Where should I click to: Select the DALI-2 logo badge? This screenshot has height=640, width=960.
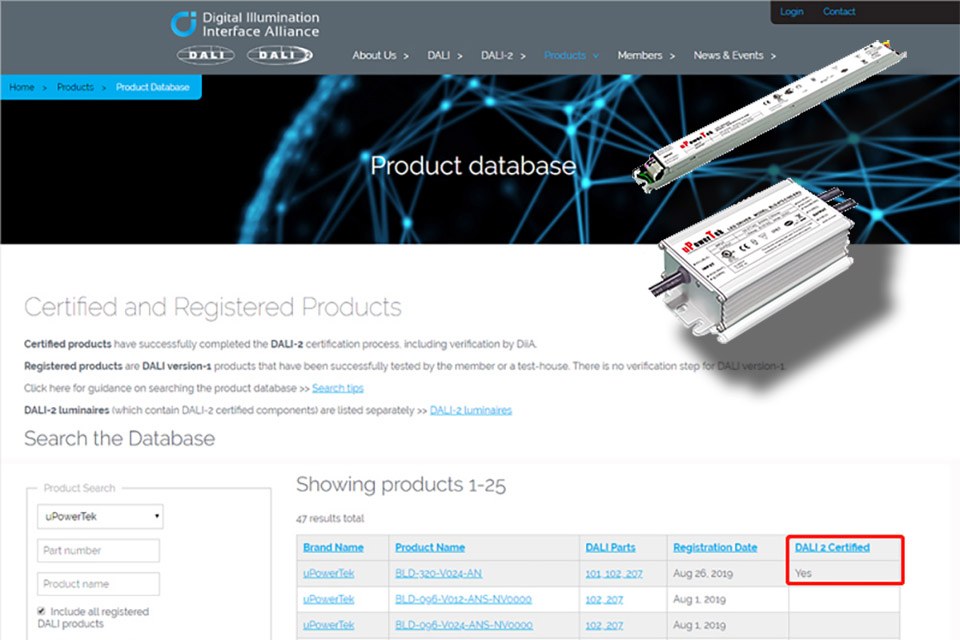click(280, 55)
